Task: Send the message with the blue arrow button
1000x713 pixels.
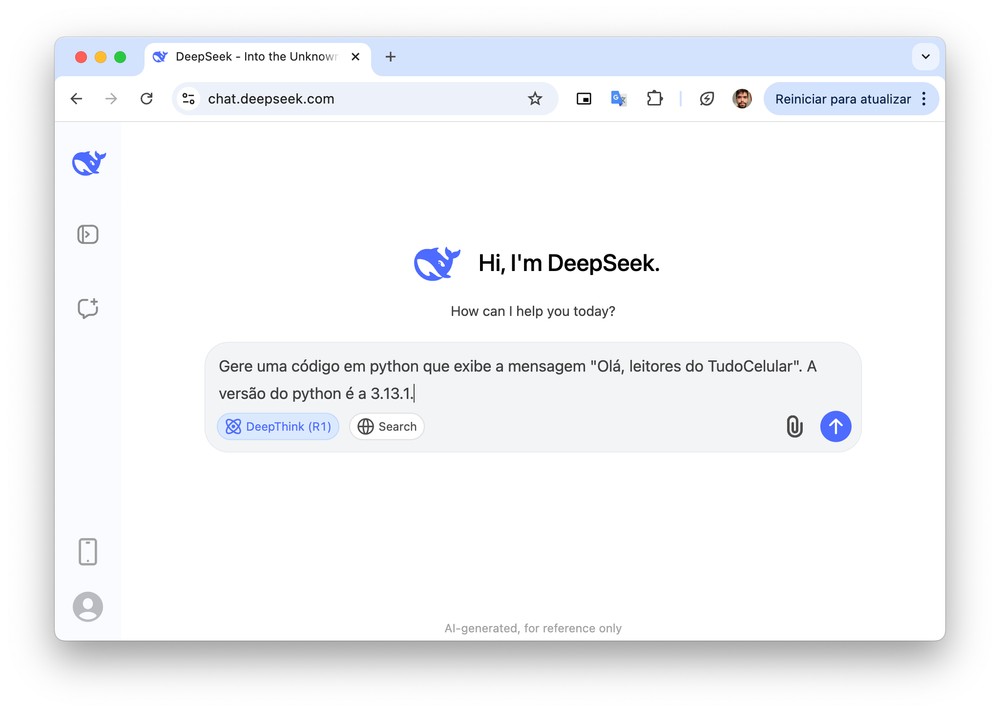Action: (835, 426)
